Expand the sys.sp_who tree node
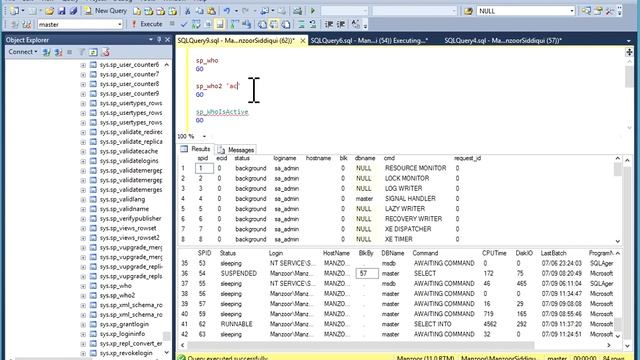Viewport: 640px width, 360px height. pyautogui.click(x=83, y=286)
